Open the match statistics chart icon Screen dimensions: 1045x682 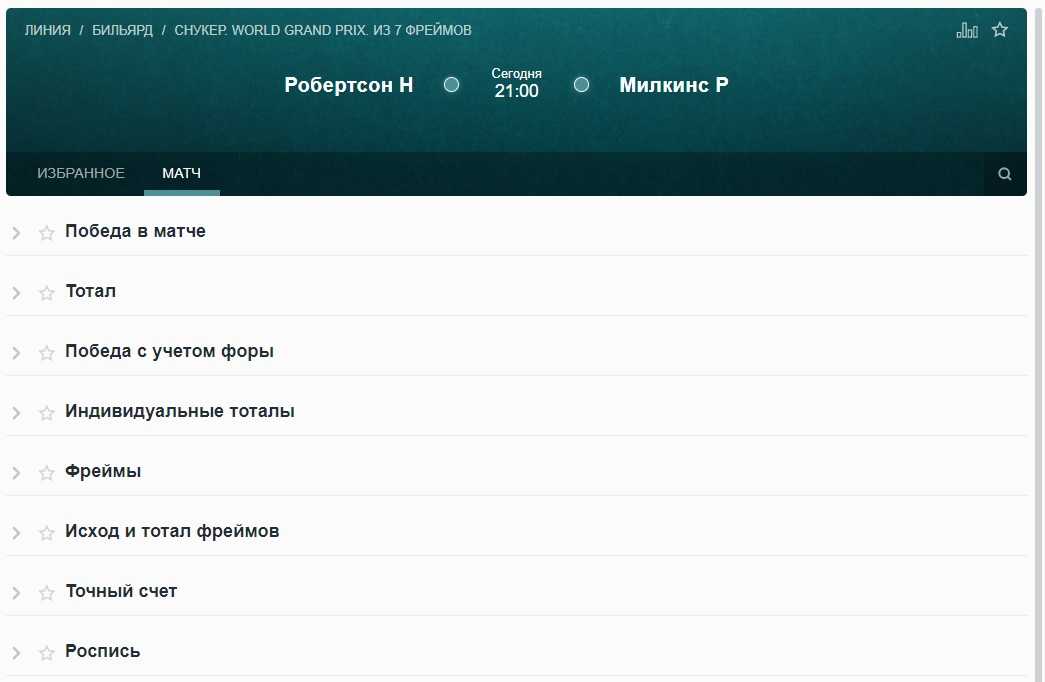tap(966, 30)
